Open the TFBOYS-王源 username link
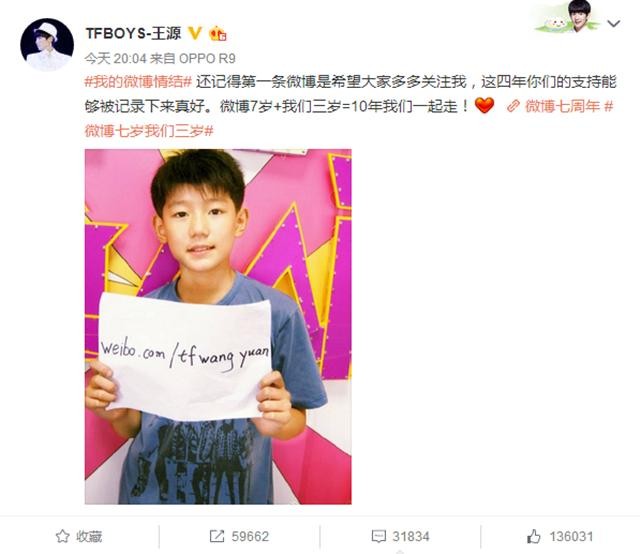640x554 pixels. tap(133, 33)
